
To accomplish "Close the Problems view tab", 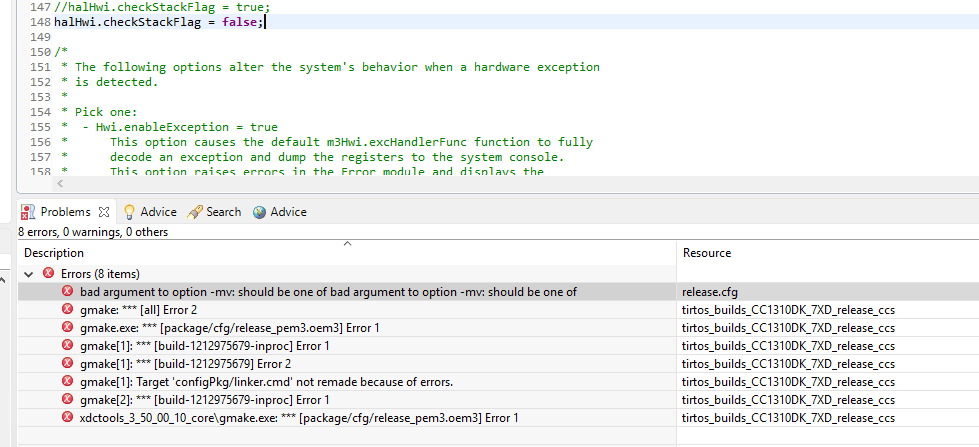I will [x=104, y=212].
